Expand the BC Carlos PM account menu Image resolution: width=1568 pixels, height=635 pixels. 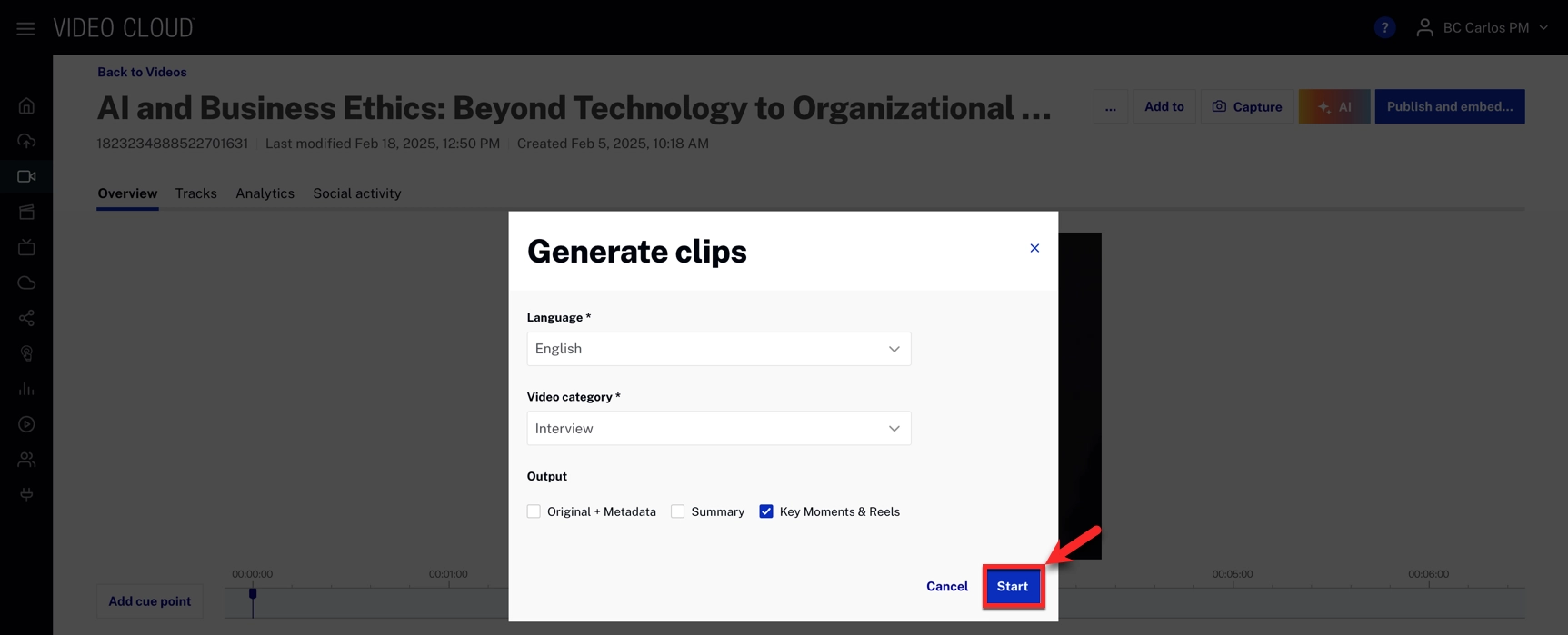[1484, 28]
